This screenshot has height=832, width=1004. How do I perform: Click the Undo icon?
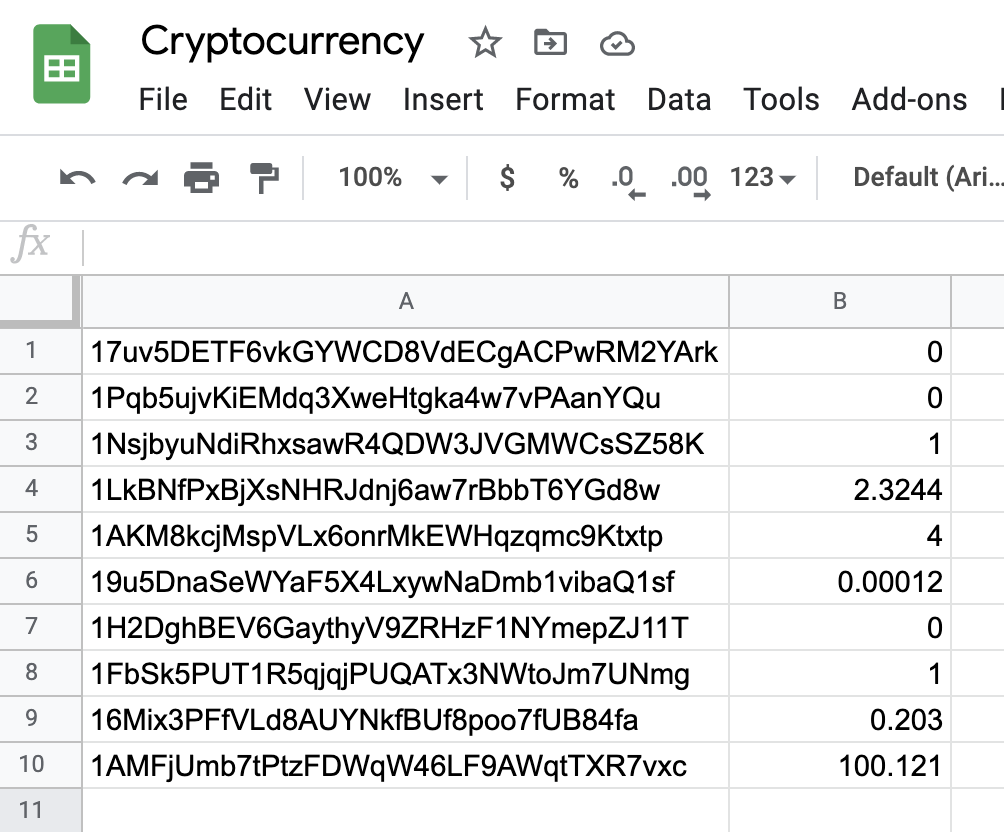tap(78, 177)
